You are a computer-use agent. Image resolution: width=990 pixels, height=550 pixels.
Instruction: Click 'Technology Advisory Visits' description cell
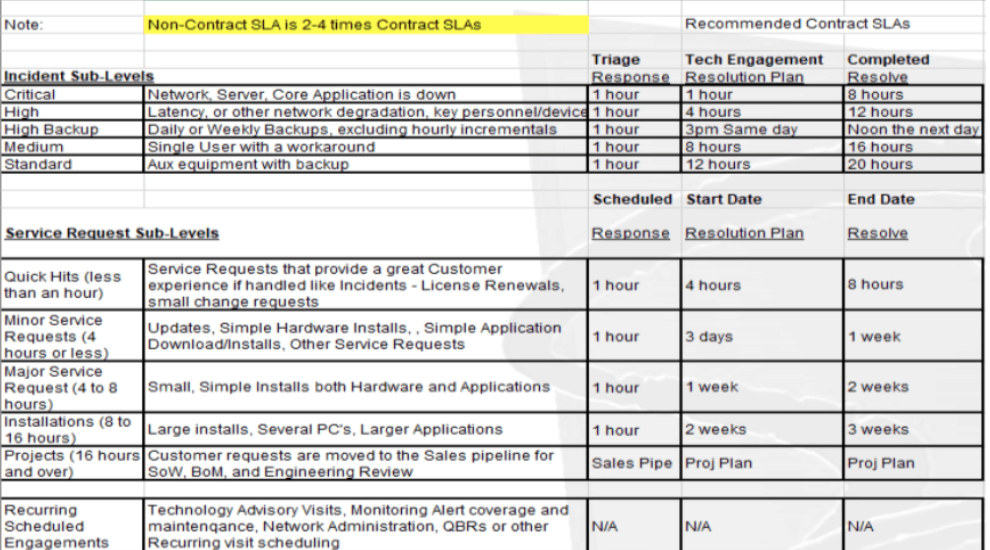click(x=366, y=525)
